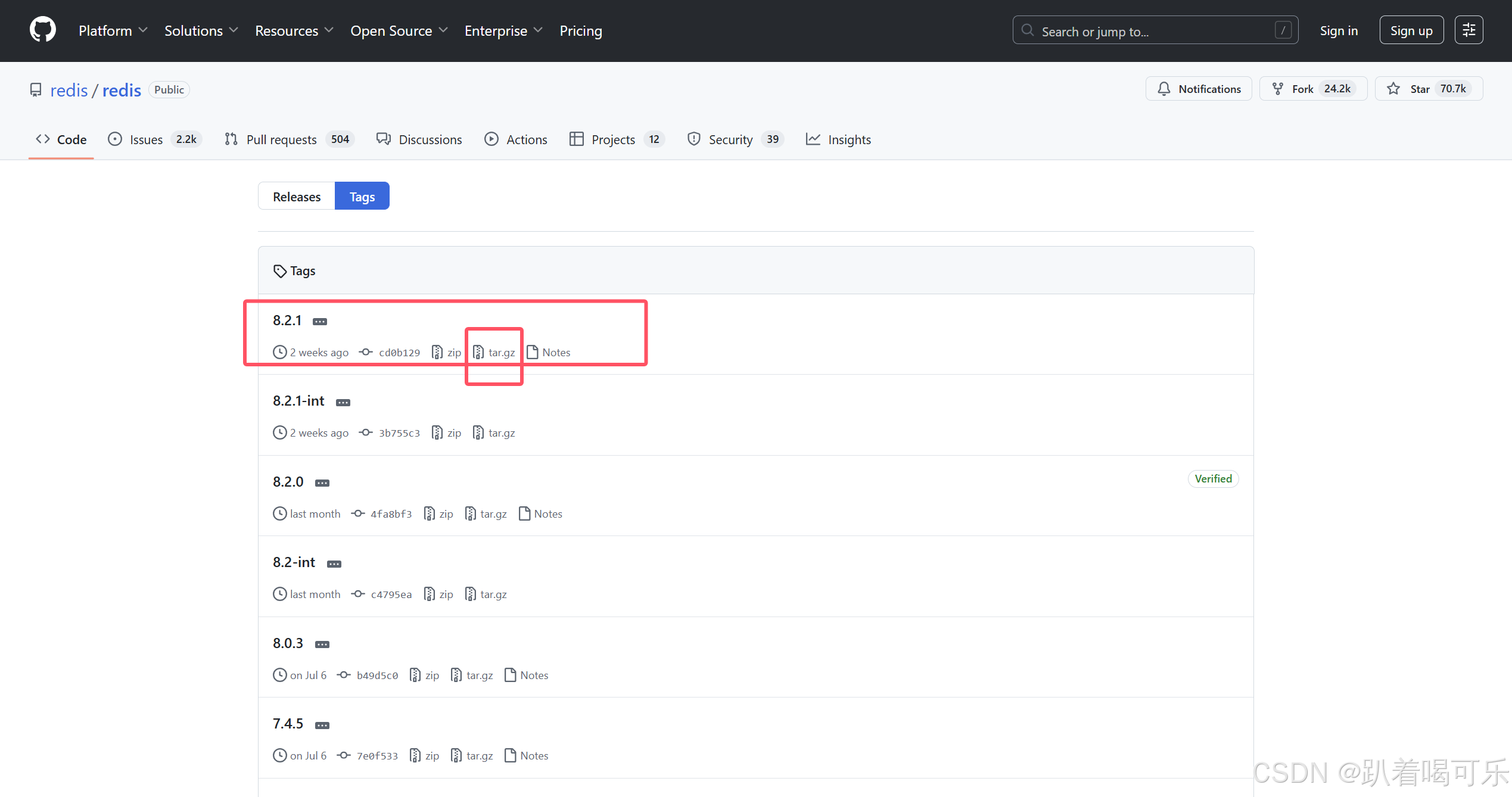1512x797 pixels.
Task: Click the Notifications bell button
Action: [x=1199, y=89]
